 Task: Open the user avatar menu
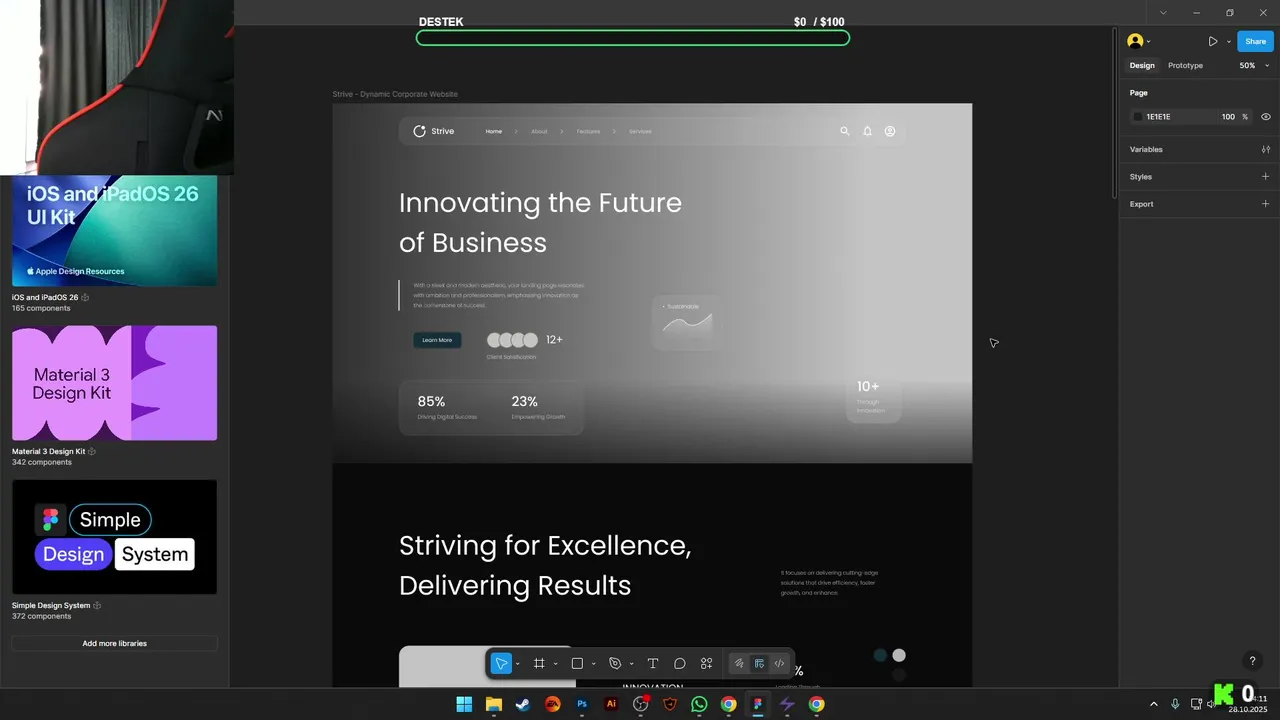(1138, 41)
